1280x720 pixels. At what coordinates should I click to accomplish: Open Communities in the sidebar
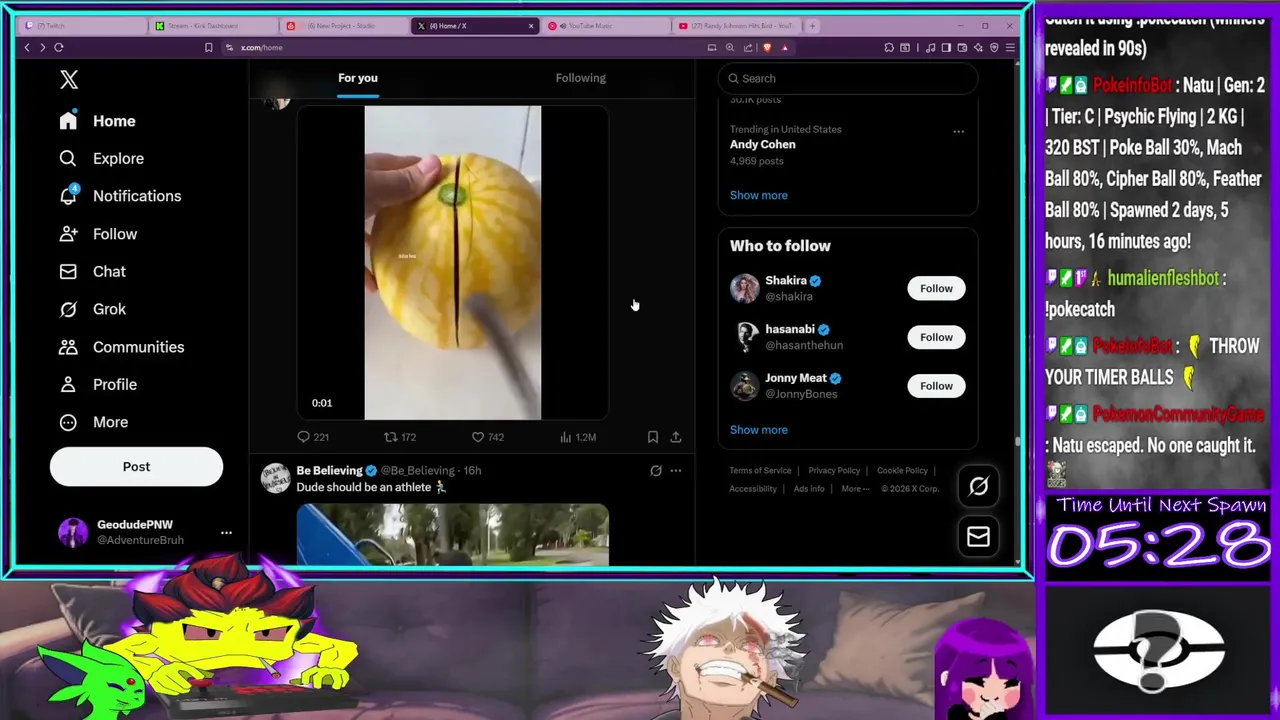121,347
